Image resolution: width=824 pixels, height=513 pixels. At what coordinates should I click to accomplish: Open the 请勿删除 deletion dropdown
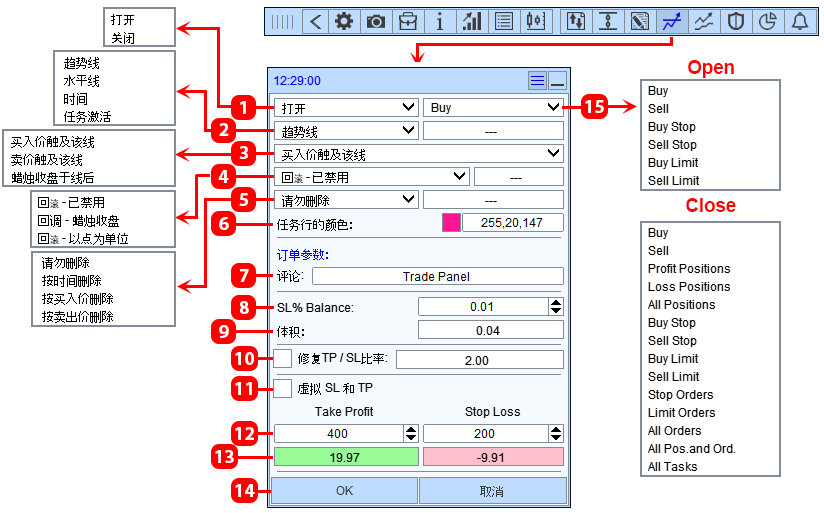(346, 200)
